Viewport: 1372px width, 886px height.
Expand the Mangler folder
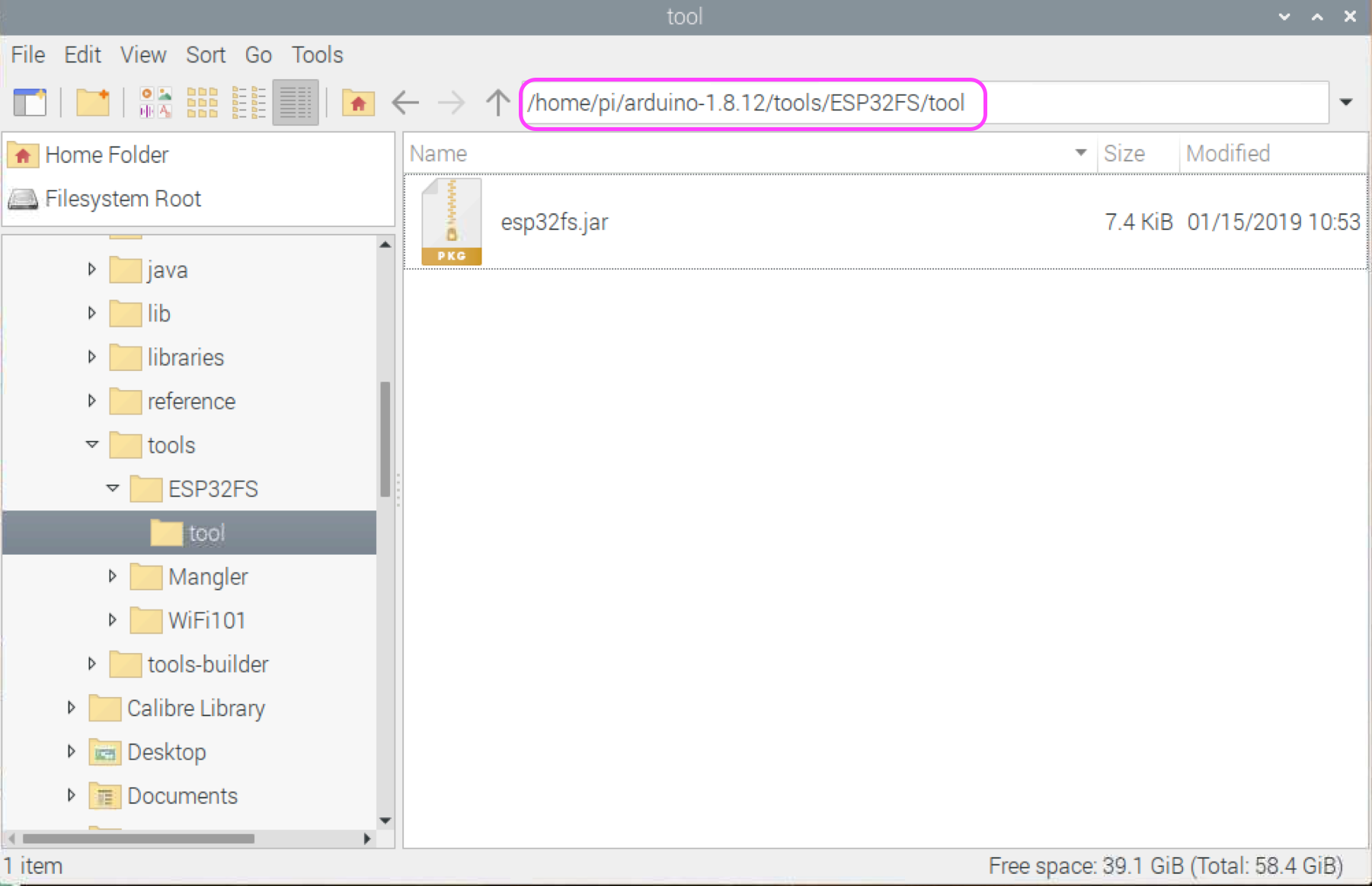pyautogui.click(x=112, y=576)
